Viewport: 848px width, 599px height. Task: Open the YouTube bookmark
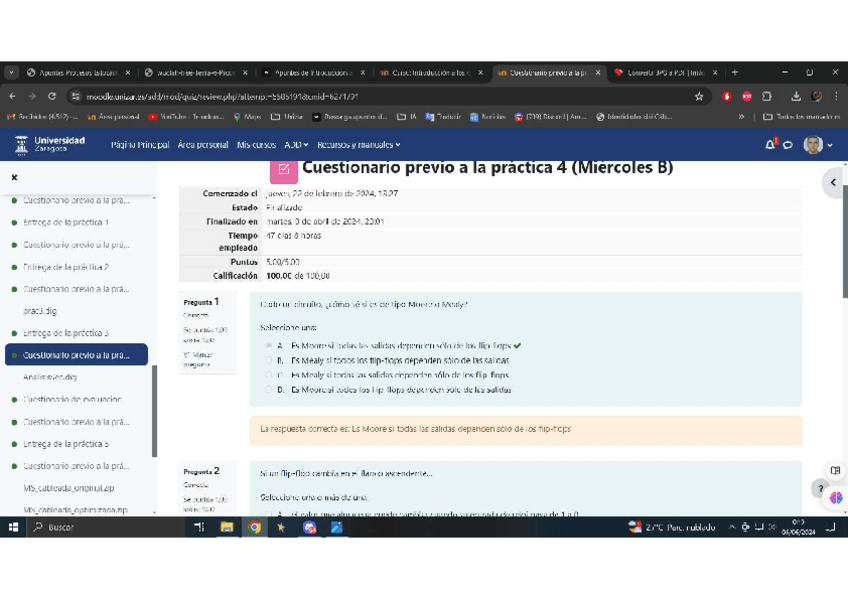click(186, 116)
